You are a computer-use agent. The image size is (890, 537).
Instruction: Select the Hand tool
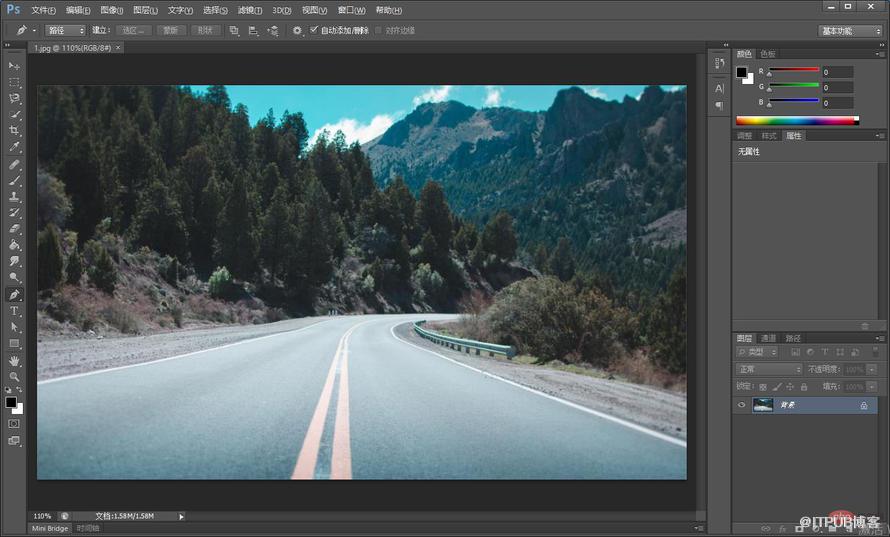pyautogui.click(x=14, y=361)
